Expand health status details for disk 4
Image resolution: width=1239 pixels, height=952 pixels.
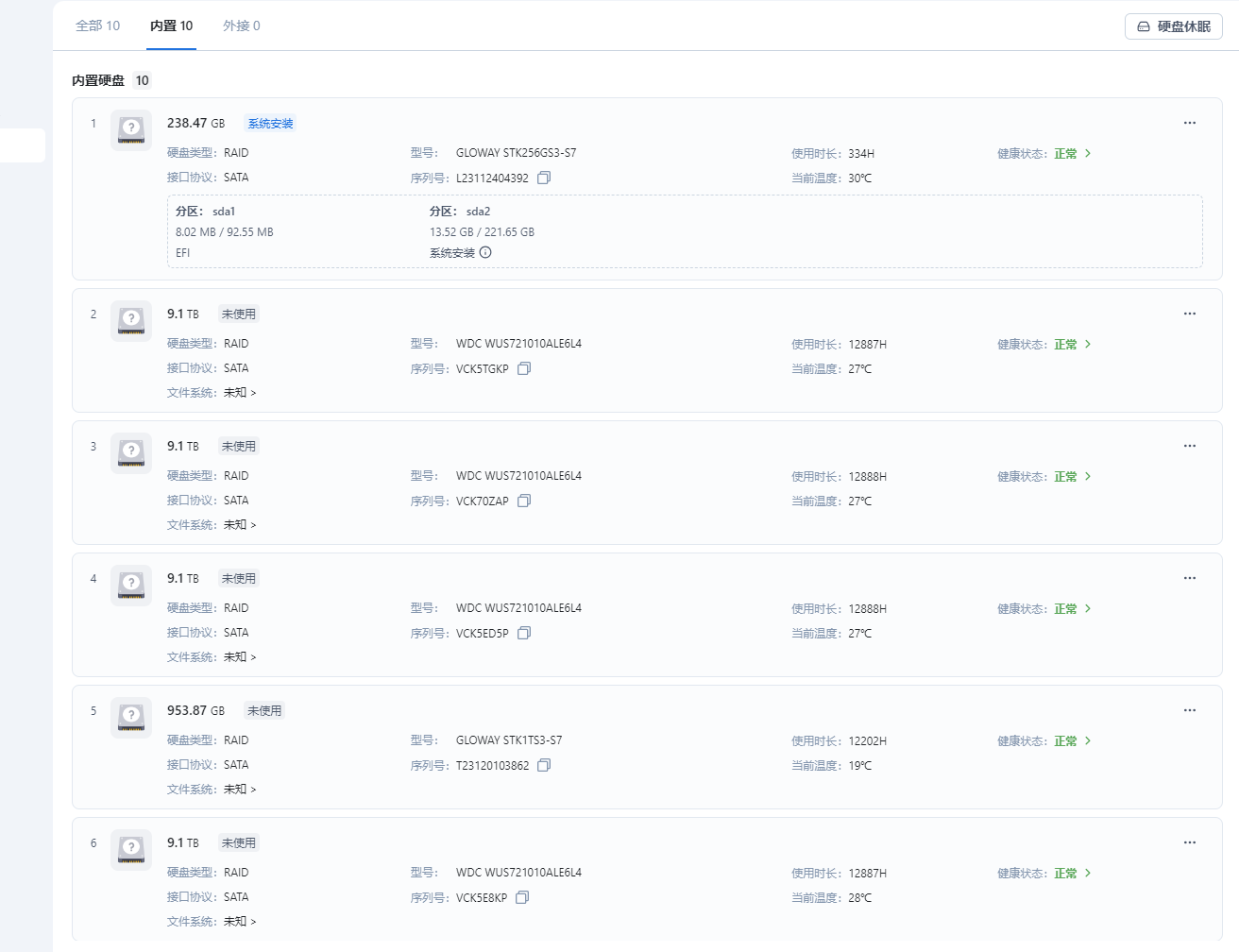click(x=1088, y=608)
